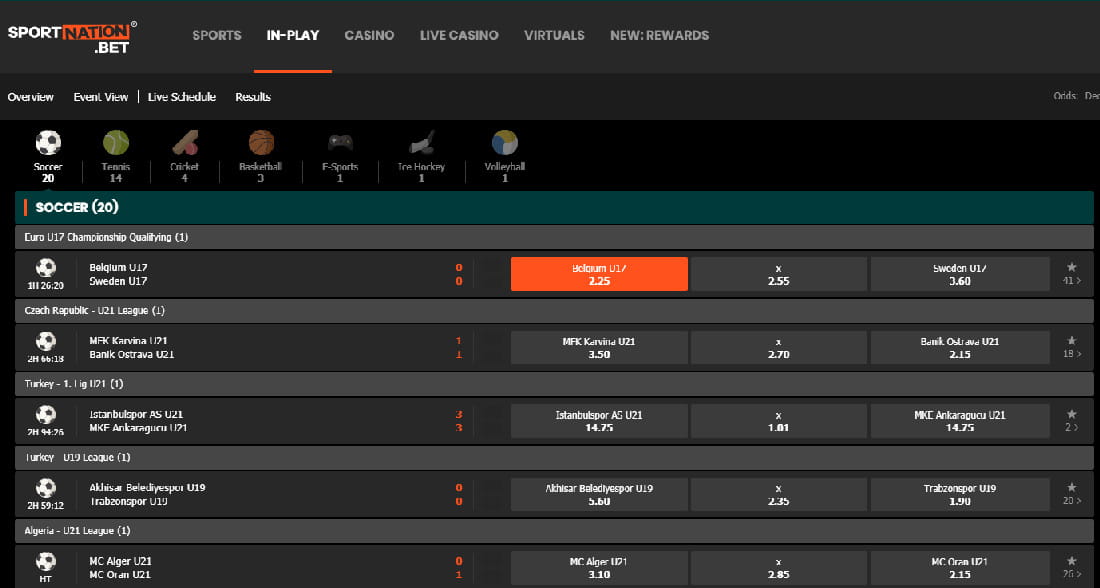Select Sweden U17 odds 3.60
The width and height of the screenshot is (1100, 588).
[960, 274]
